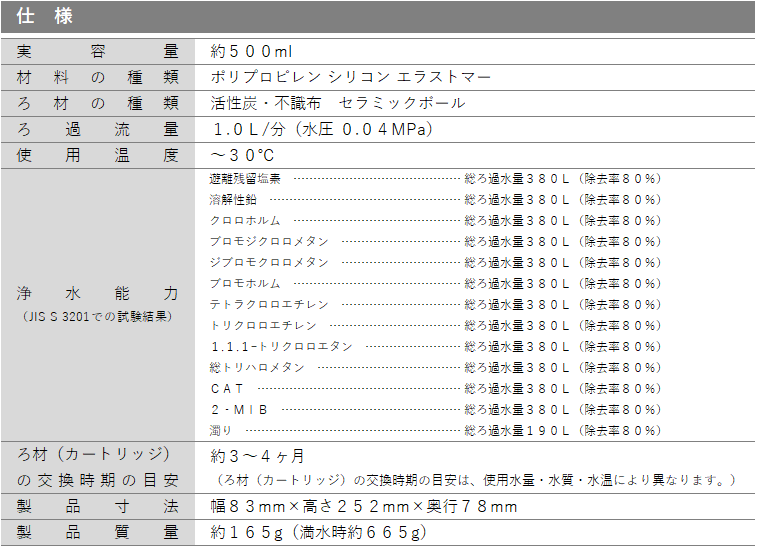Select the 約3～4ヶ月 replacement period
764x556 pixels.
pos(257,456)
